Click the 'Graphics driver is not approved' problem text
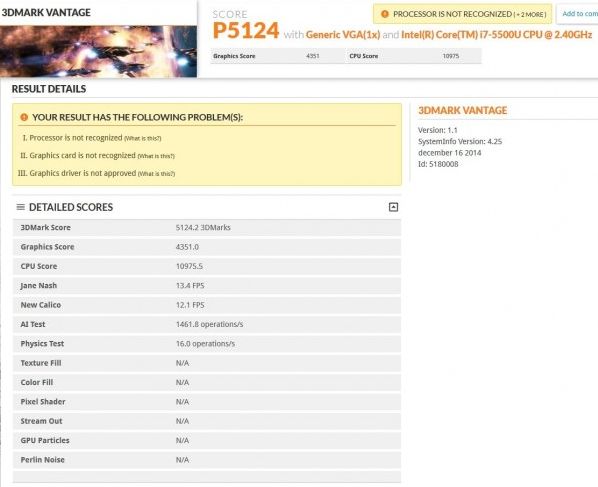Viewport: 598px width, 487px height. [x=83, y=173]
